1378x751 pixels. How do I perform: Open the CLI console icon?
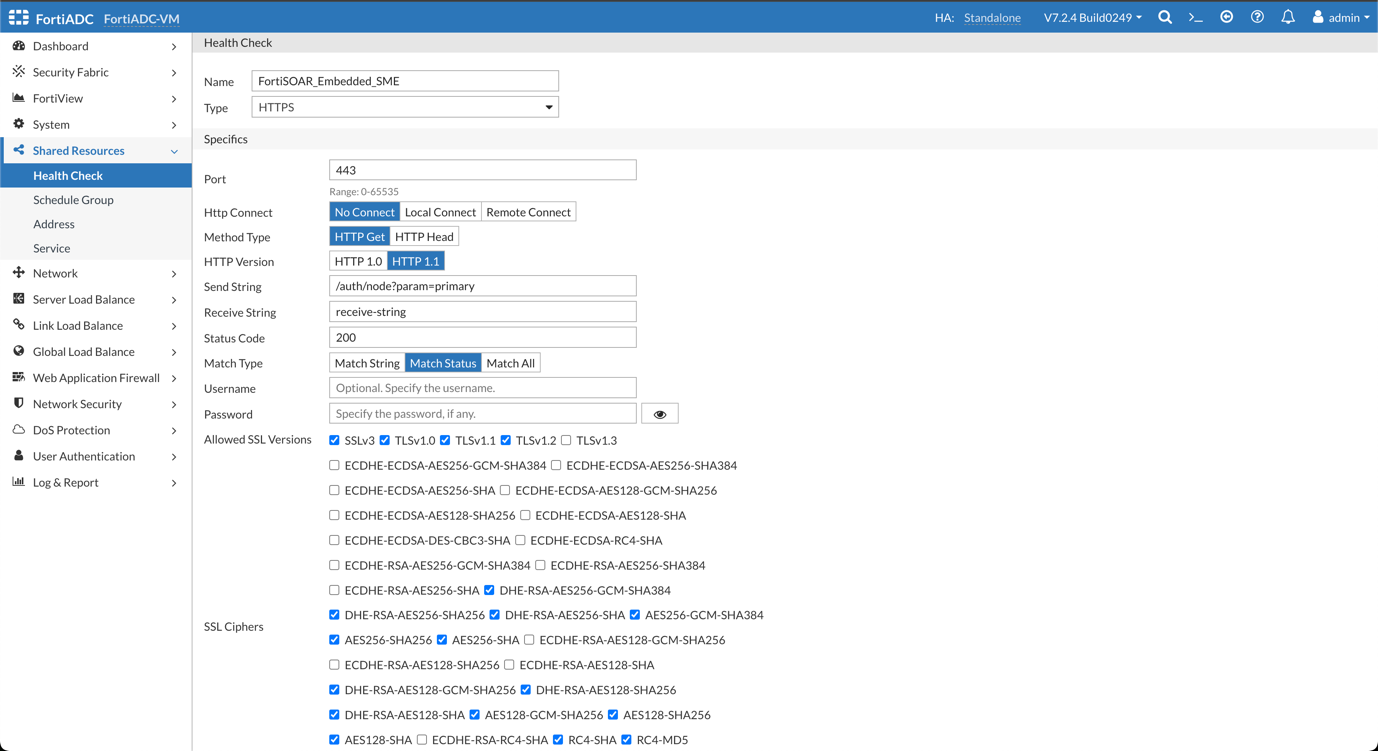pyautogui.click(x=1195, y=17)
